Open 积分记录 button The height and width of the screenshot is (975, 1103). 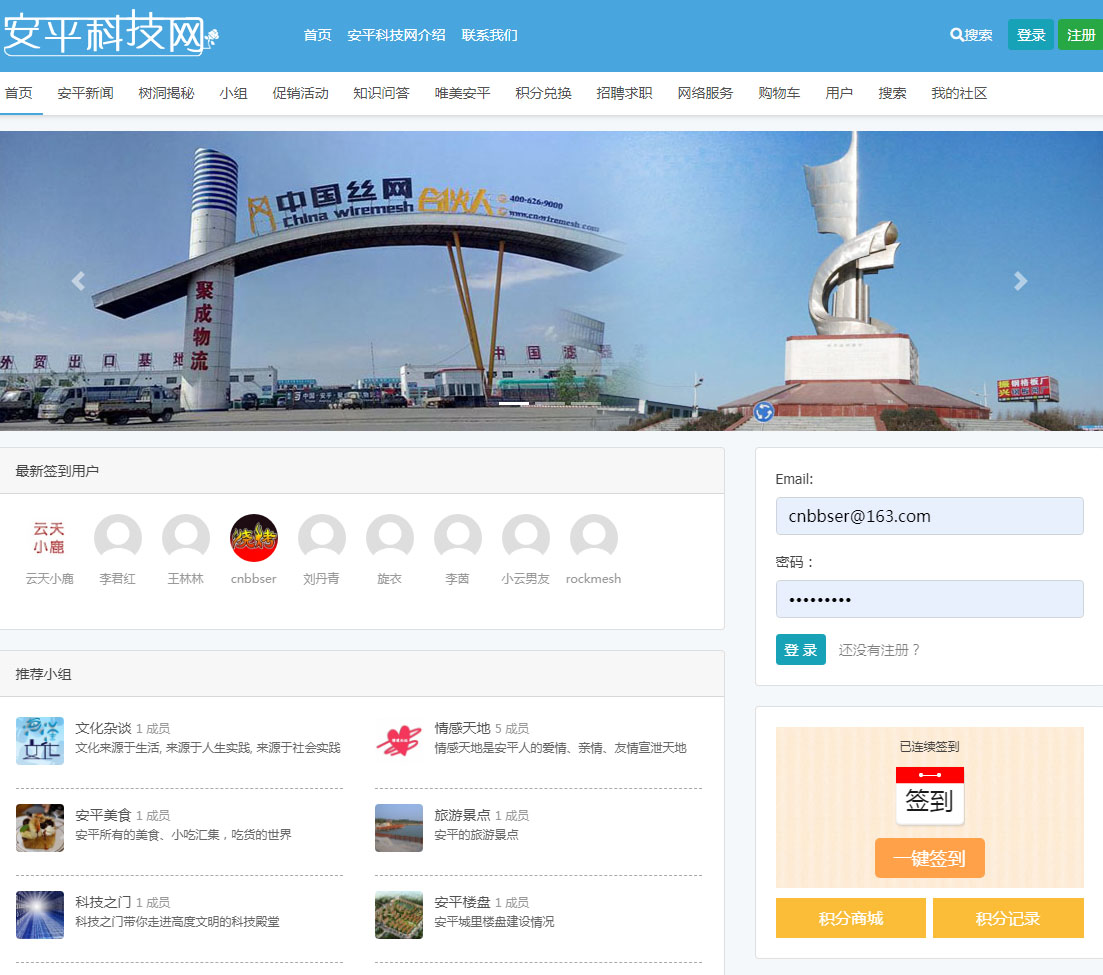tap(1008, 918)
